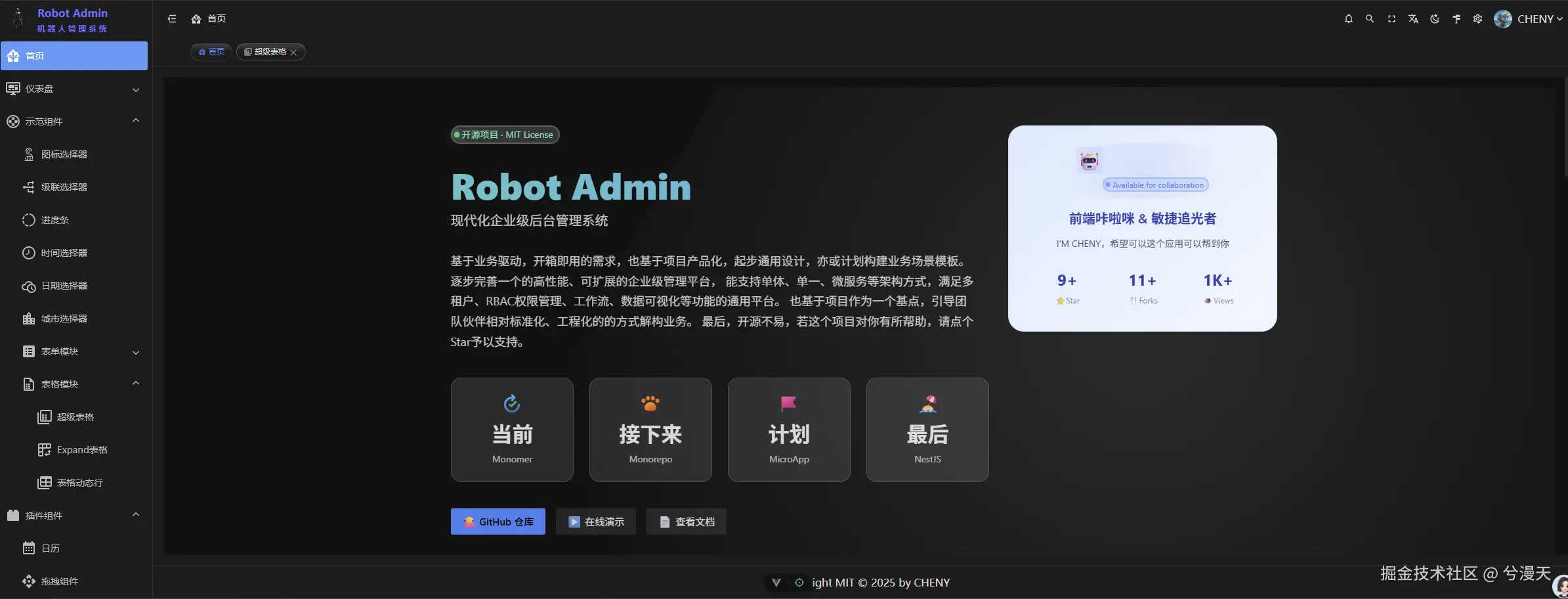This screenshot has width=1568, height=599.
Task: Collapse the sidebar with the fold icon
Action: 172,19
